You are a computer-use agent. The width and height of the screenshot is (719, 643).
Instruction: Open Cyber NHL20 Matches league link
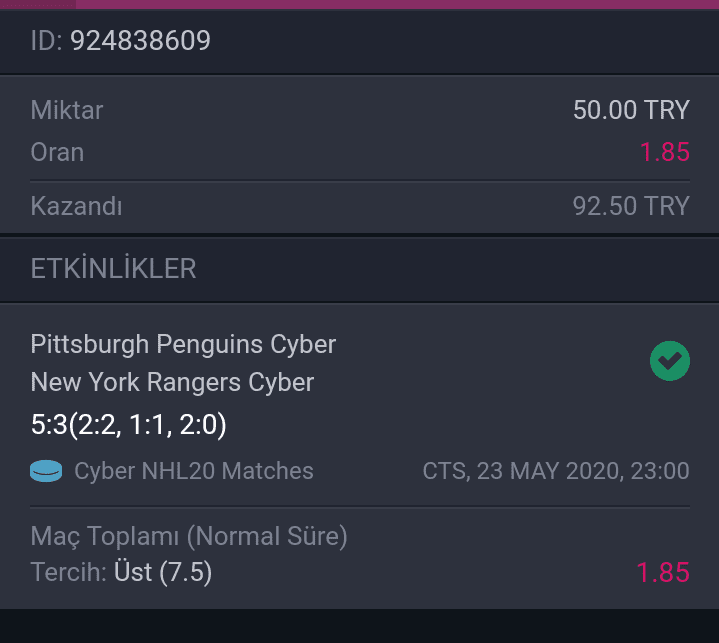click(194, 471)
